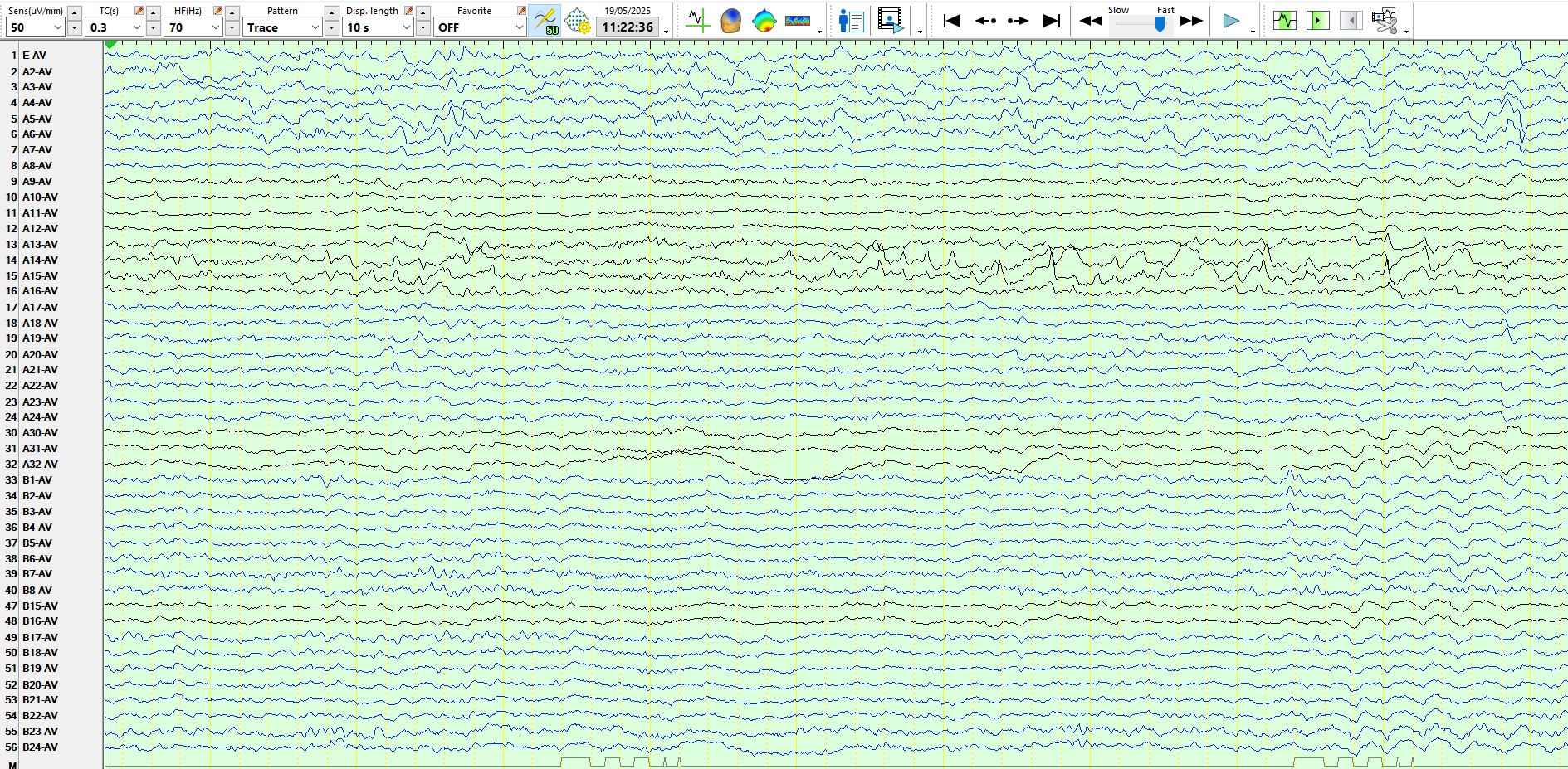Click the waveform cursor measurement icon

[696, 21]
